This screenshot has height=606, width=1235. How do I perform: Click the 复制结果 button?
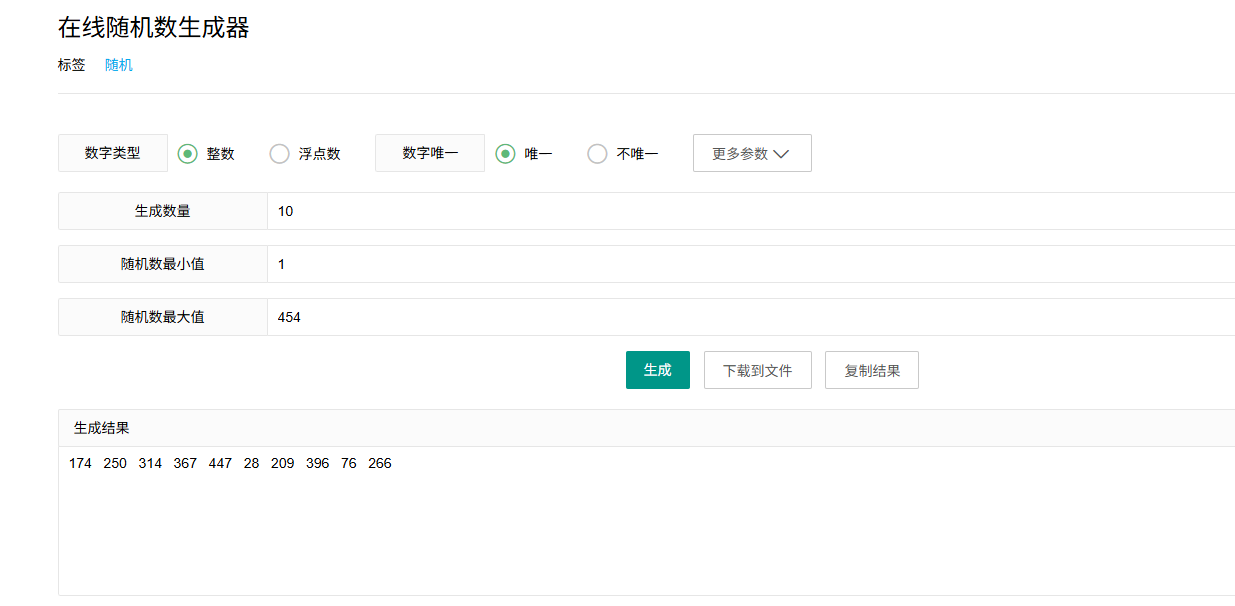coord(872,370)
